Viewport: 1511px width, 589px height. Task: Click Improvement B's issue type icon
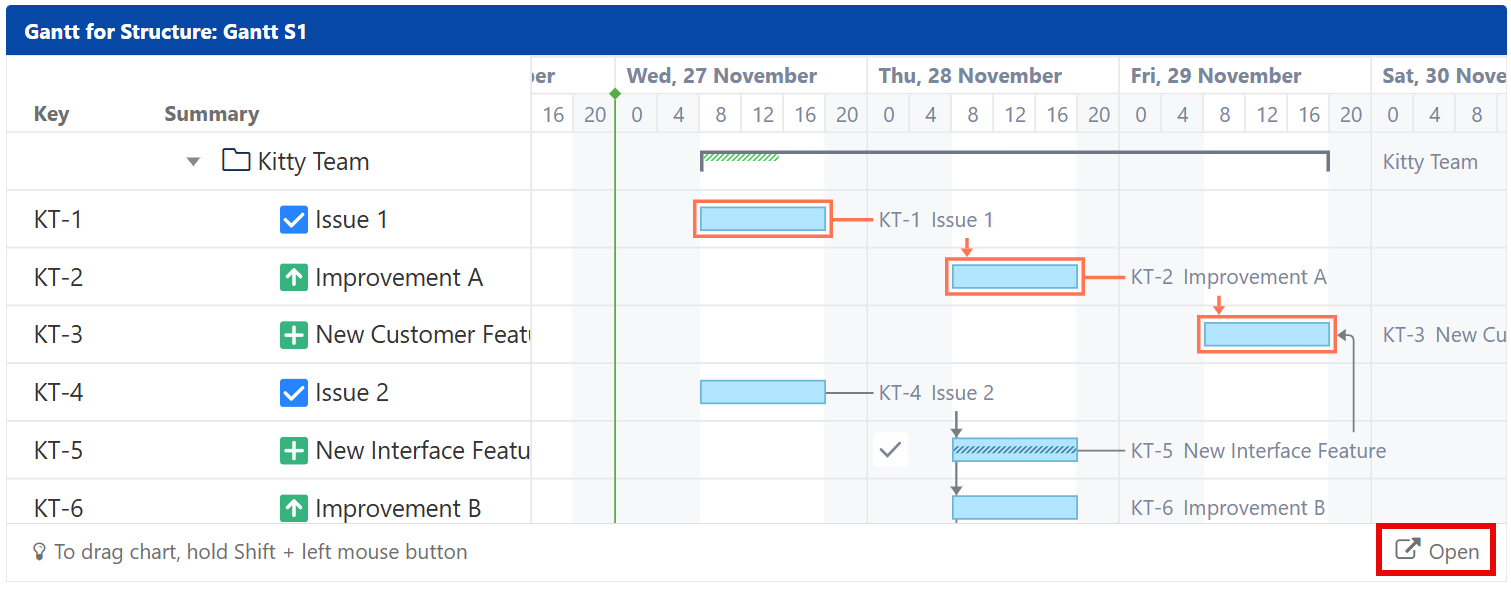tap(293, 507)
